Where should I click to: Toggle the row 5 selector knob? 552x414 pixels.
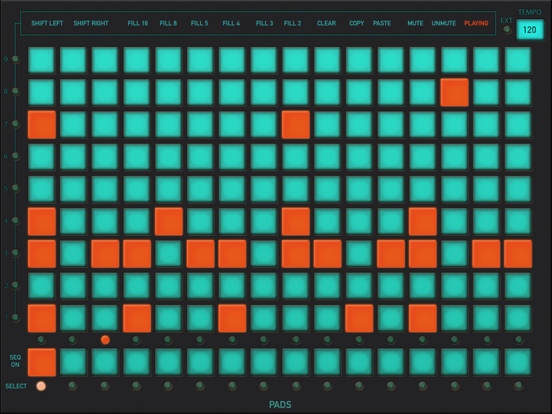[15, 188]
